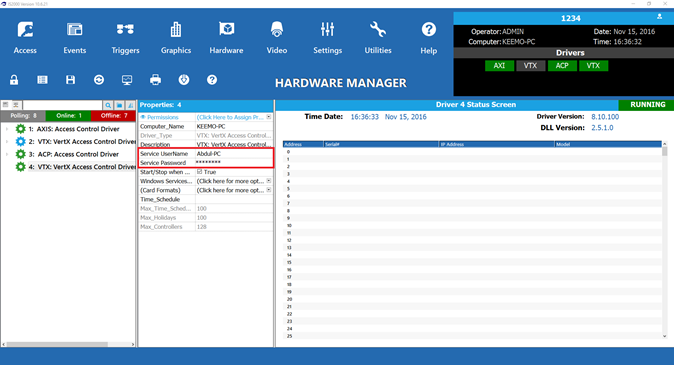The width and height of the screenshot is (674, 365).
Task: Click the blue gear icon of driver 2
Action: (x=20, y=141)
